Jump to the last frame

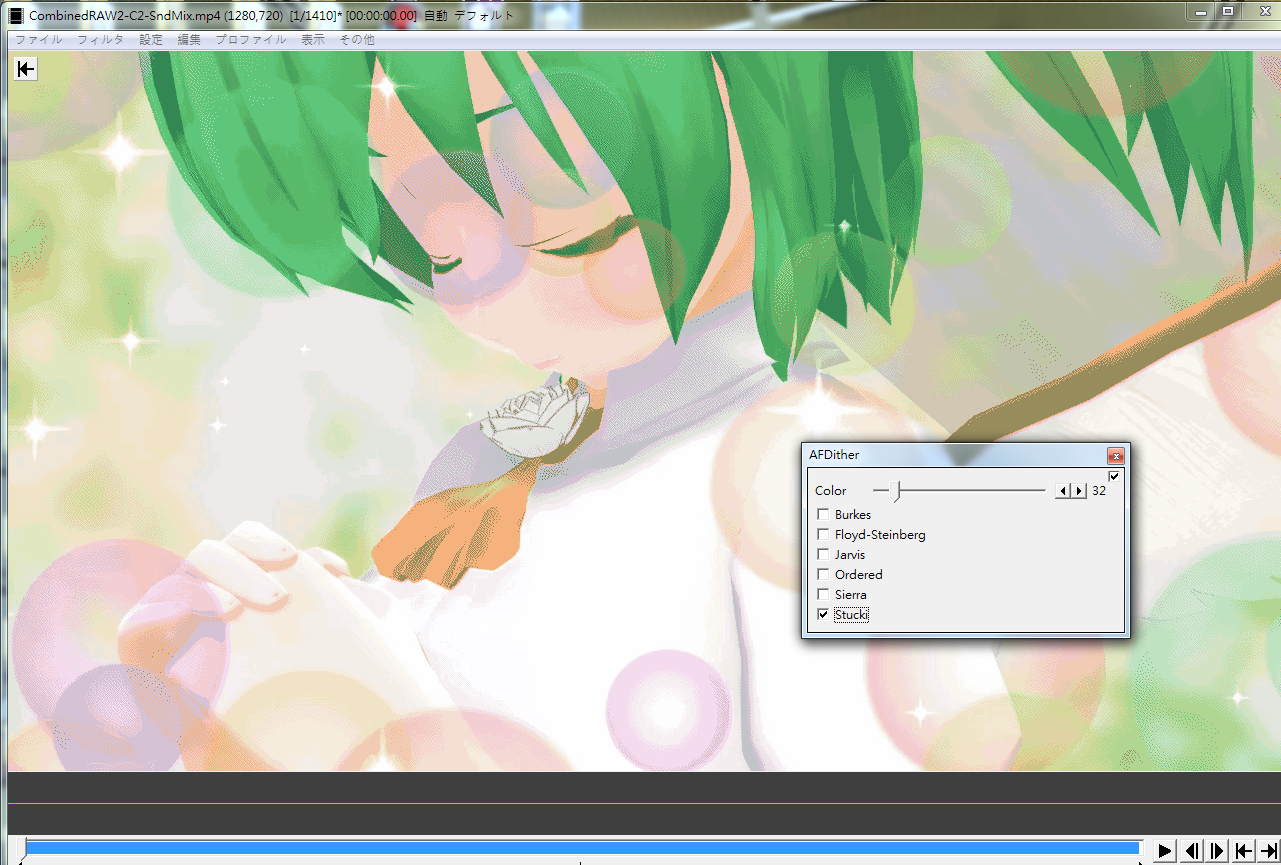1268,851
